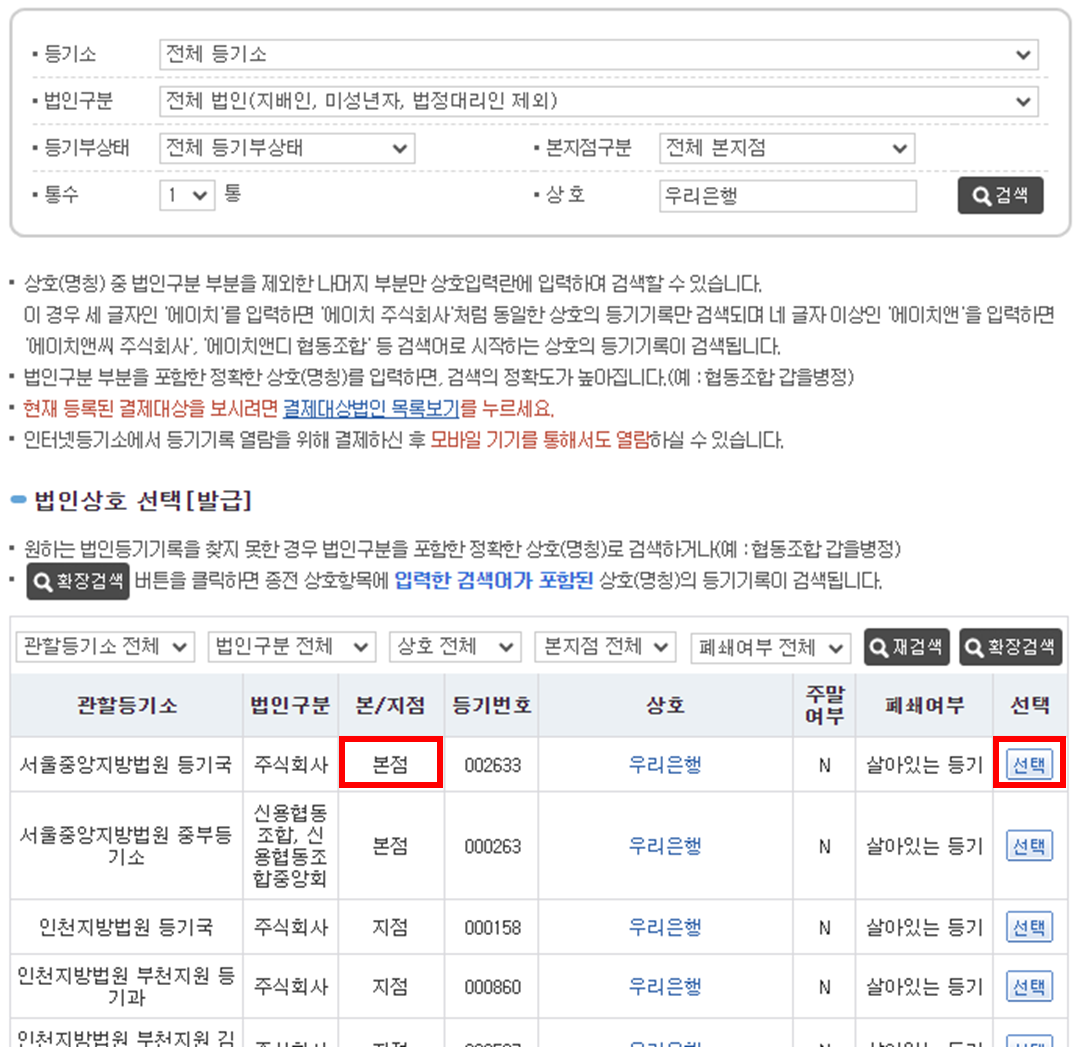Click the 서울중앙지방법원 중부등기소 cell
This screenshot has width=1075, height=1047.
click(x=127, y=846)
